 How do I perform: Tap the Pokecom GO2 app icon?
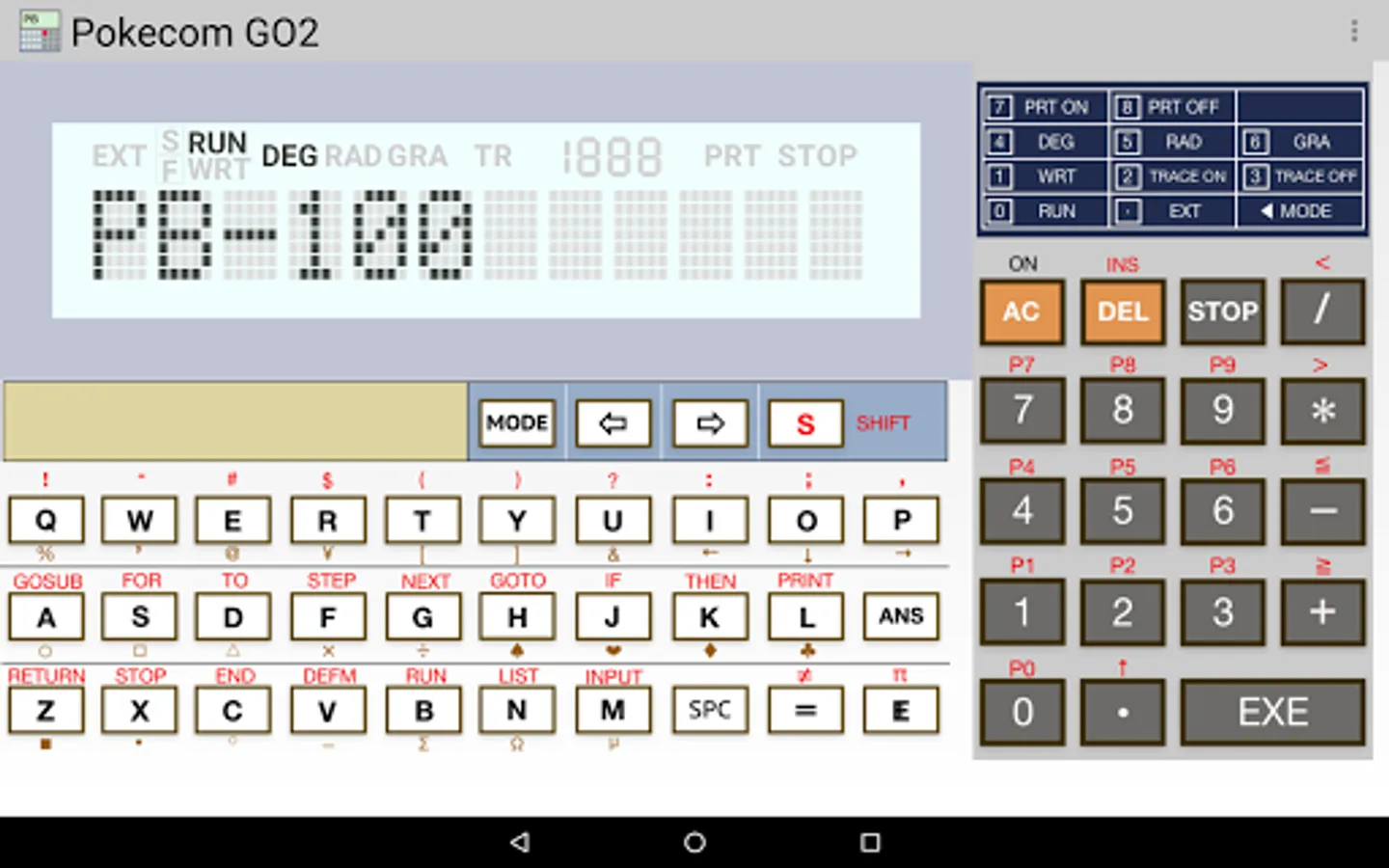[x=40, y=32]
